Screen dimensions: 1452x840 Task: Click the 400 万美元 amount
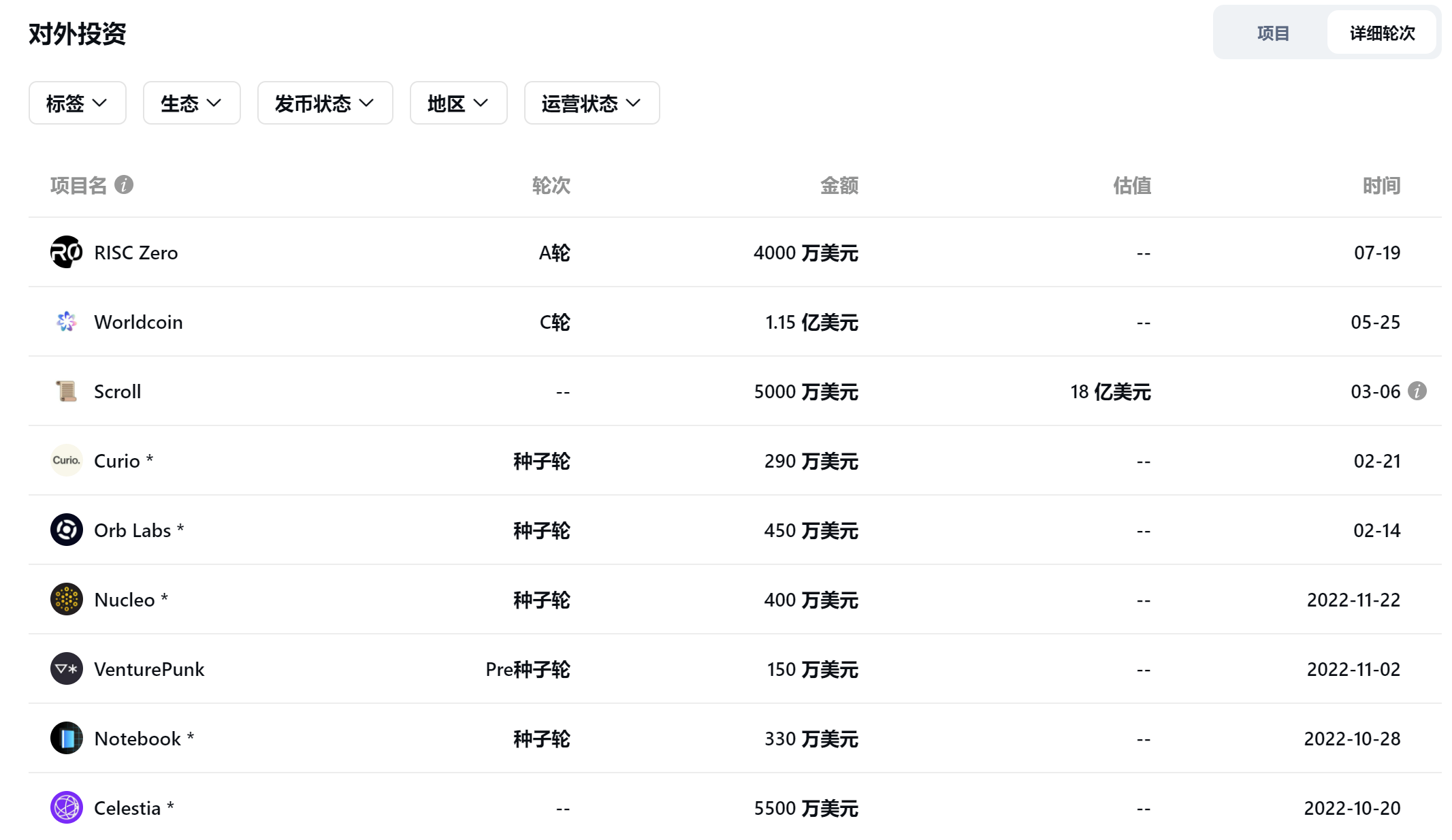(811, 600)
